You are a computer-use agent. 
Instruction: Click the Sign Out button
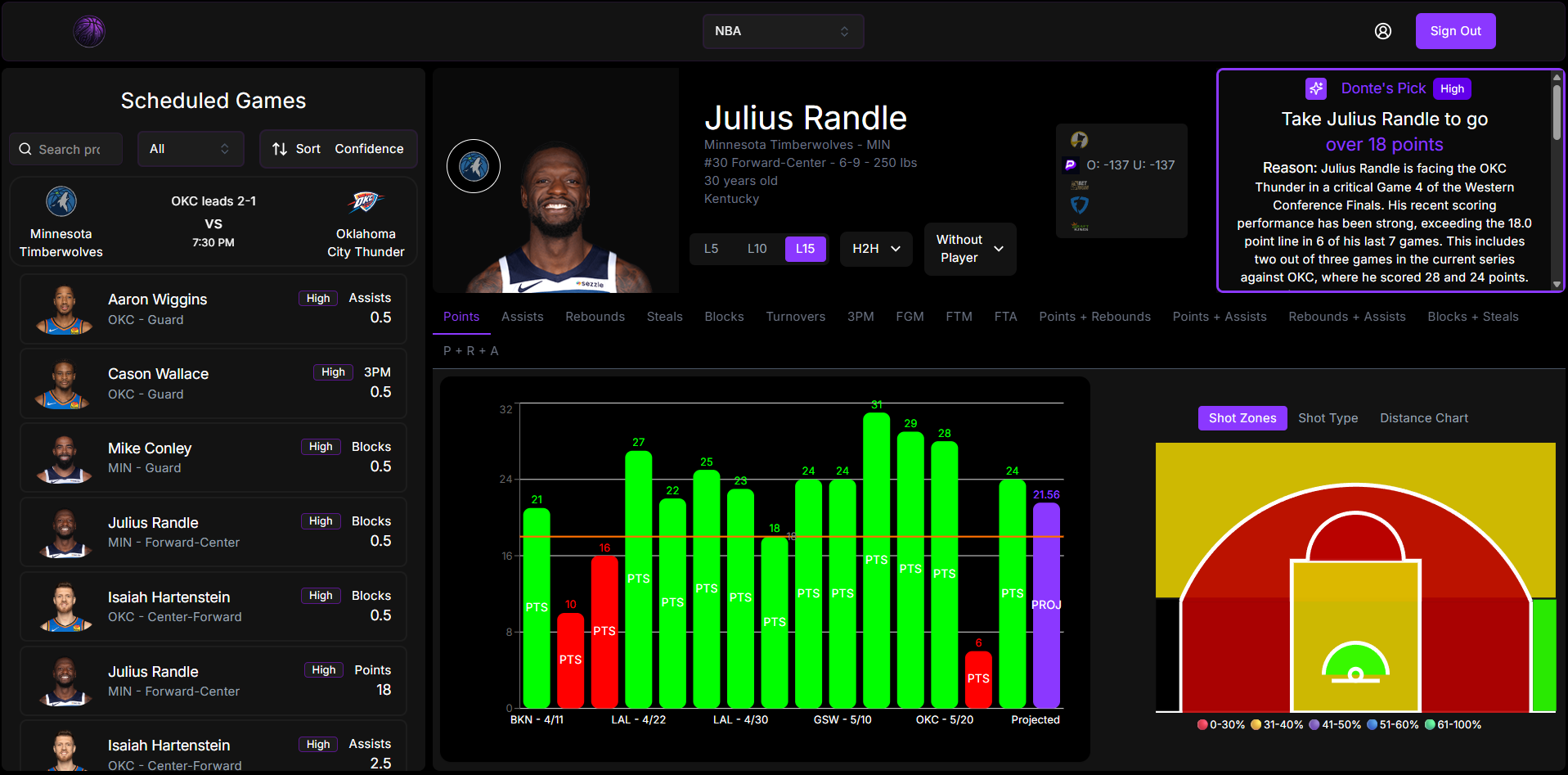[1455, 31]
